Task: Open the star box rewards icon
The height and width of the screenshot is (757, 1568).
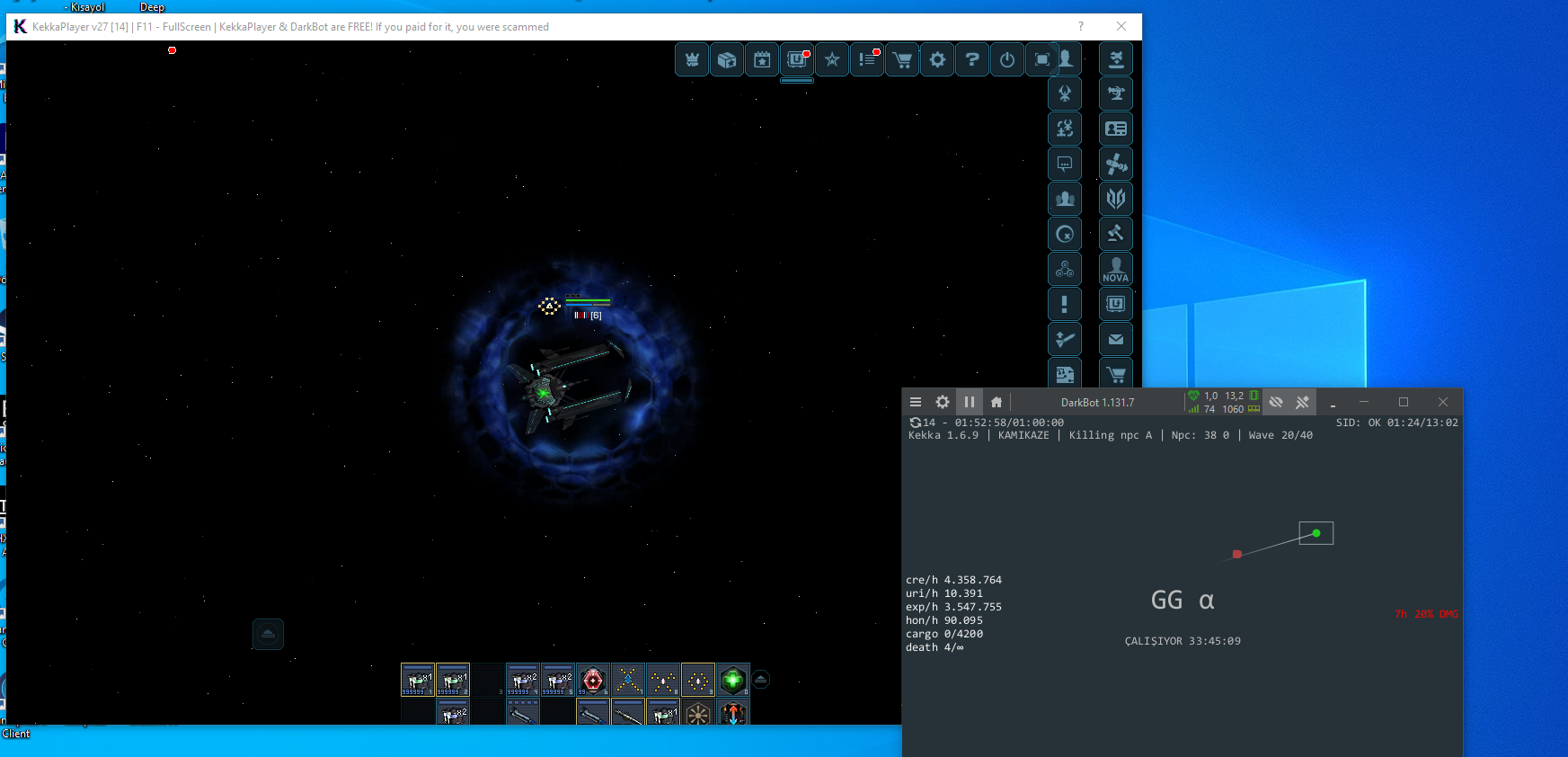Action: pyautogui.click(x=727, y=59)
